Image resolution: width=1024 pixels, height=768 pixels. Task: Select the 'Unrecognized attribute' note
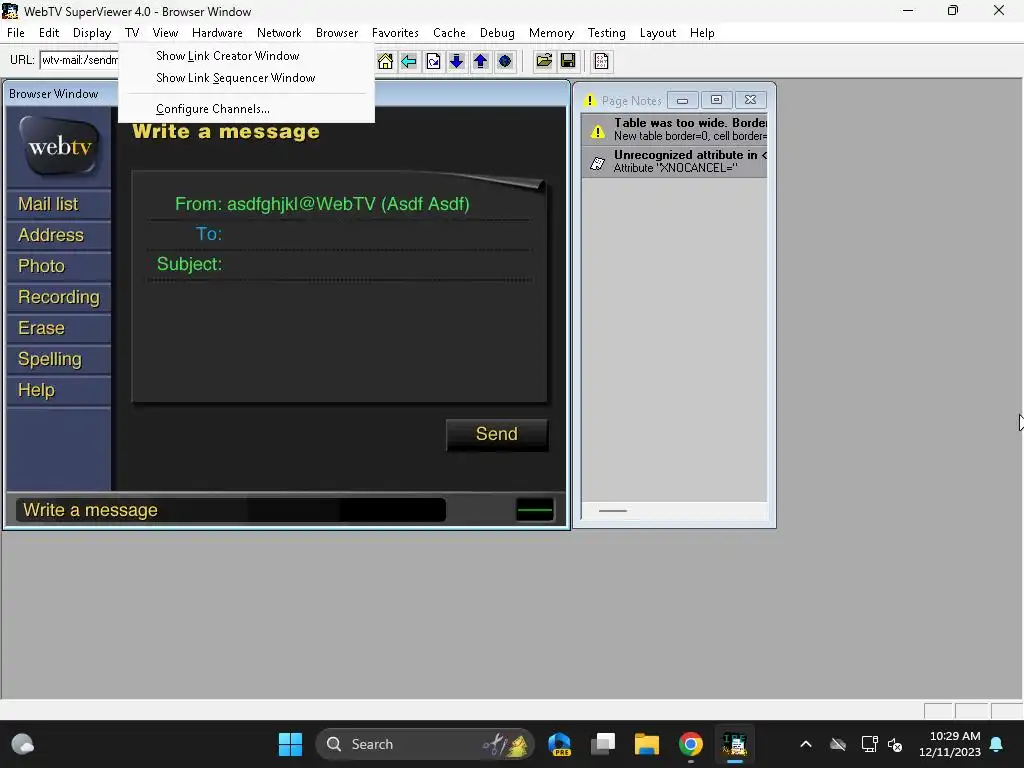(x=674, y=161)
